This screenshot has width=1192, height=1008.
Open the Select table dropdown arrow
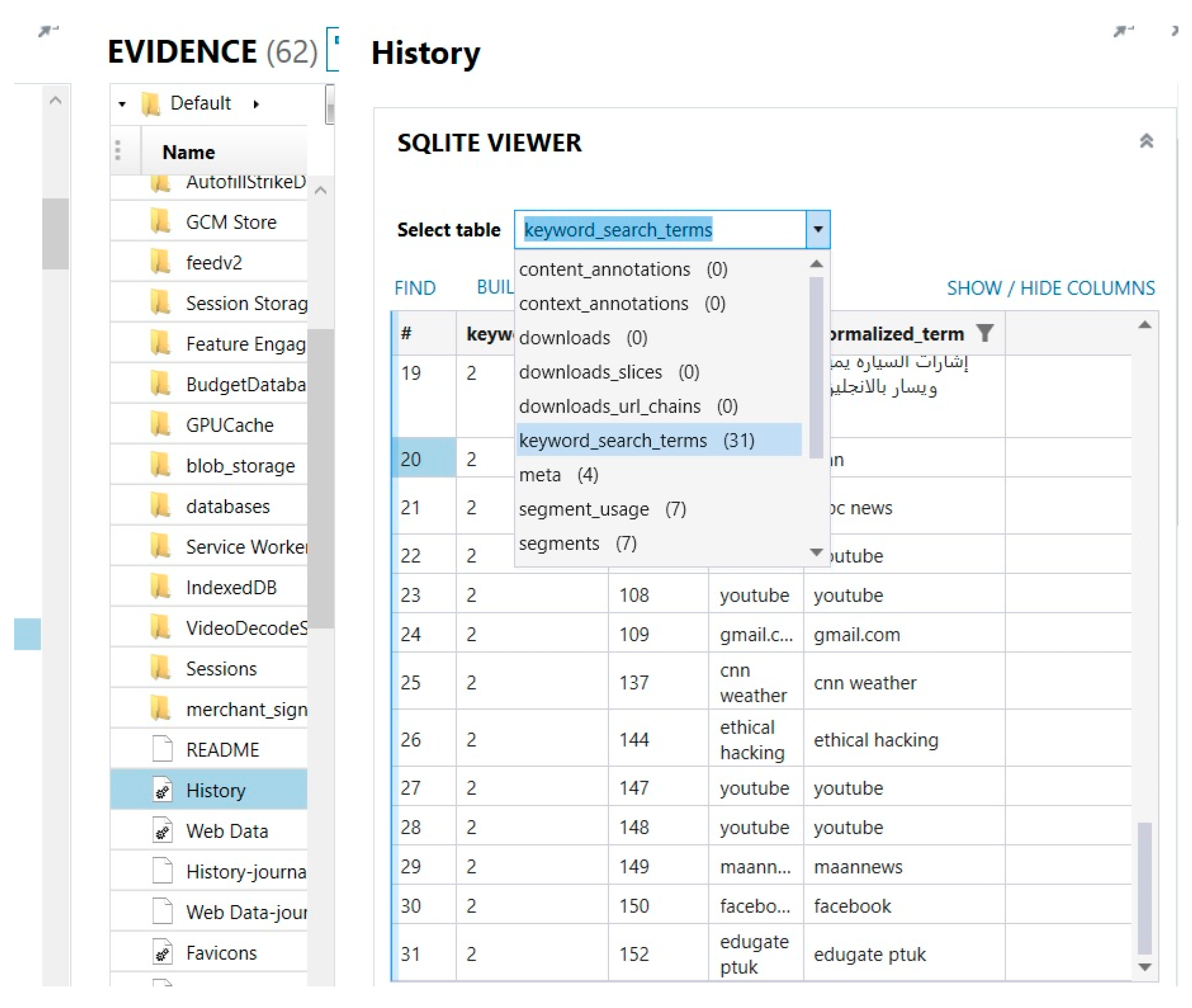click(817, 229)
